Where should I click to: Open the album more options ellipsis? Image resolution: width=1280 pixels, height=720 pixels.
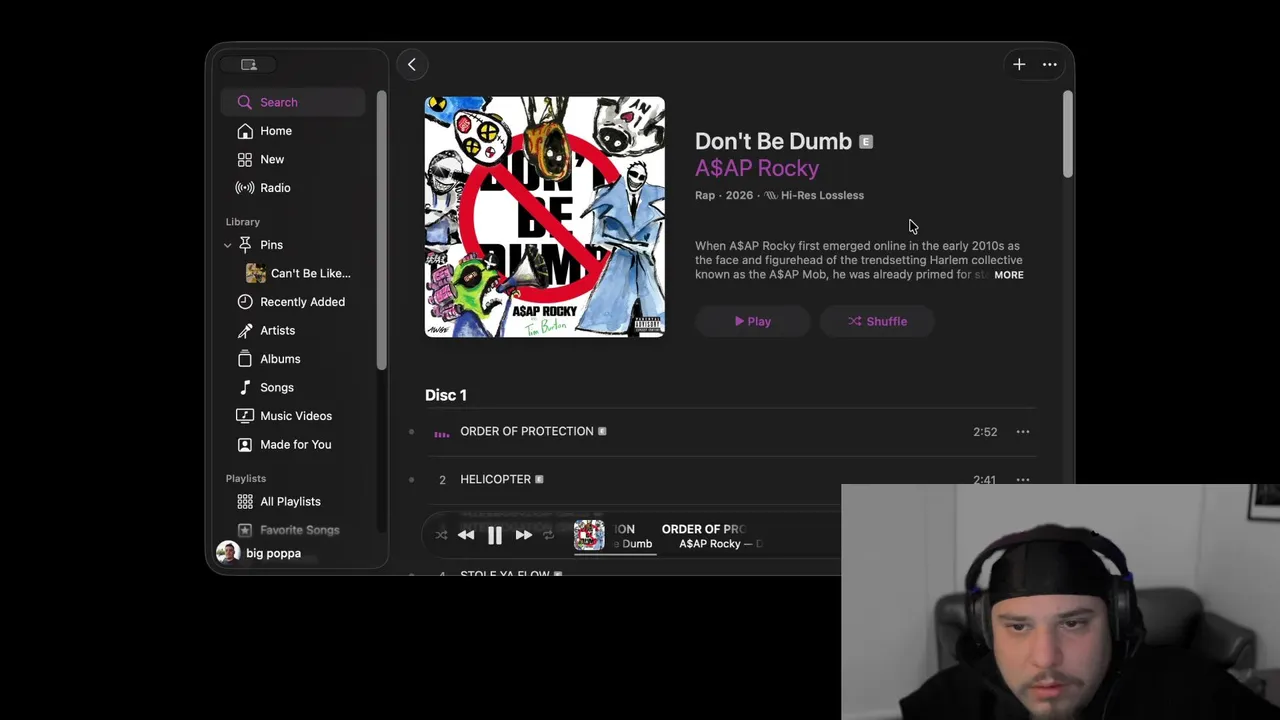(1049, 64)
